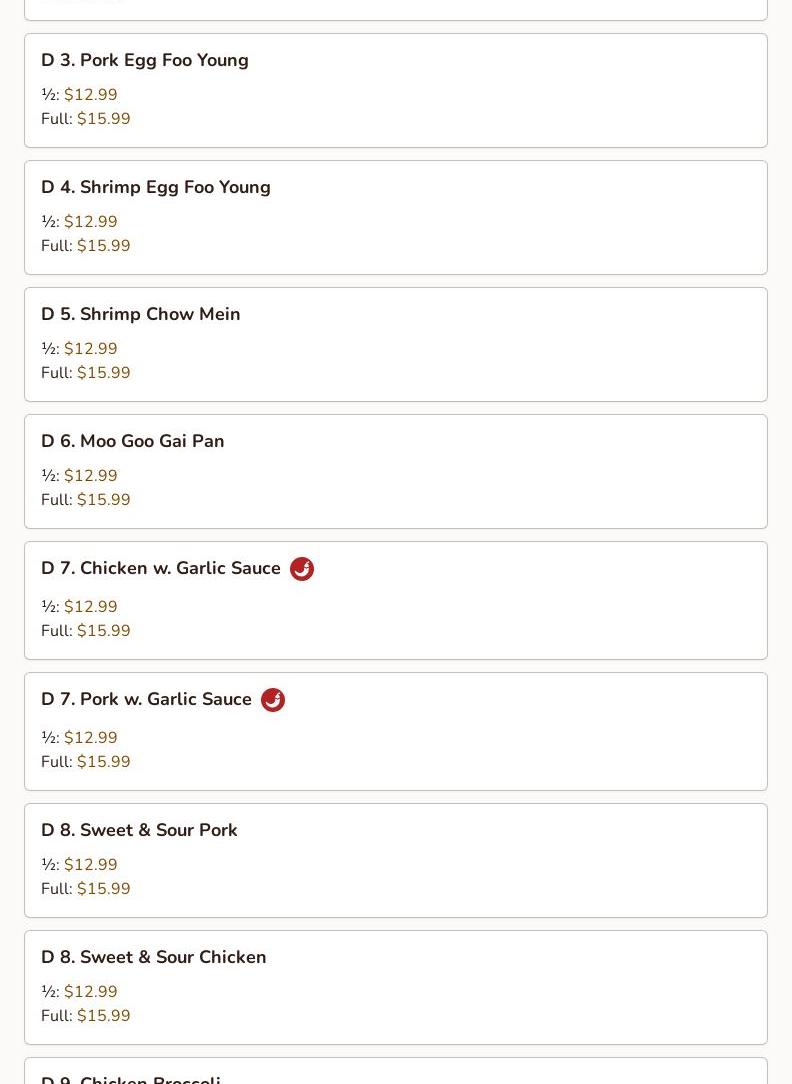This screenshot has height=1084, width=792.
Task: Click Full $15.99 price for Pork Egg Foo Young
Action: pos(104,118)
